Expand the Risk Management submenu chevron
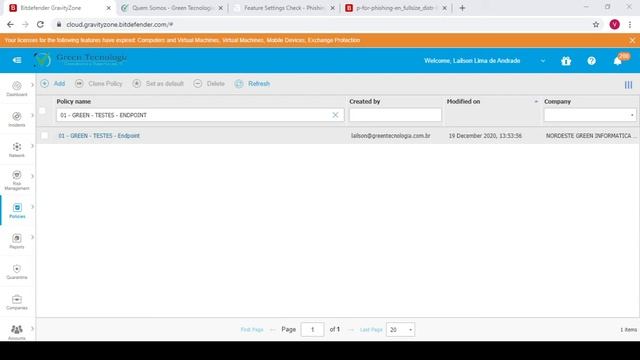The height and width of the screenshot is (360, 640). click(x=32, y=176)
